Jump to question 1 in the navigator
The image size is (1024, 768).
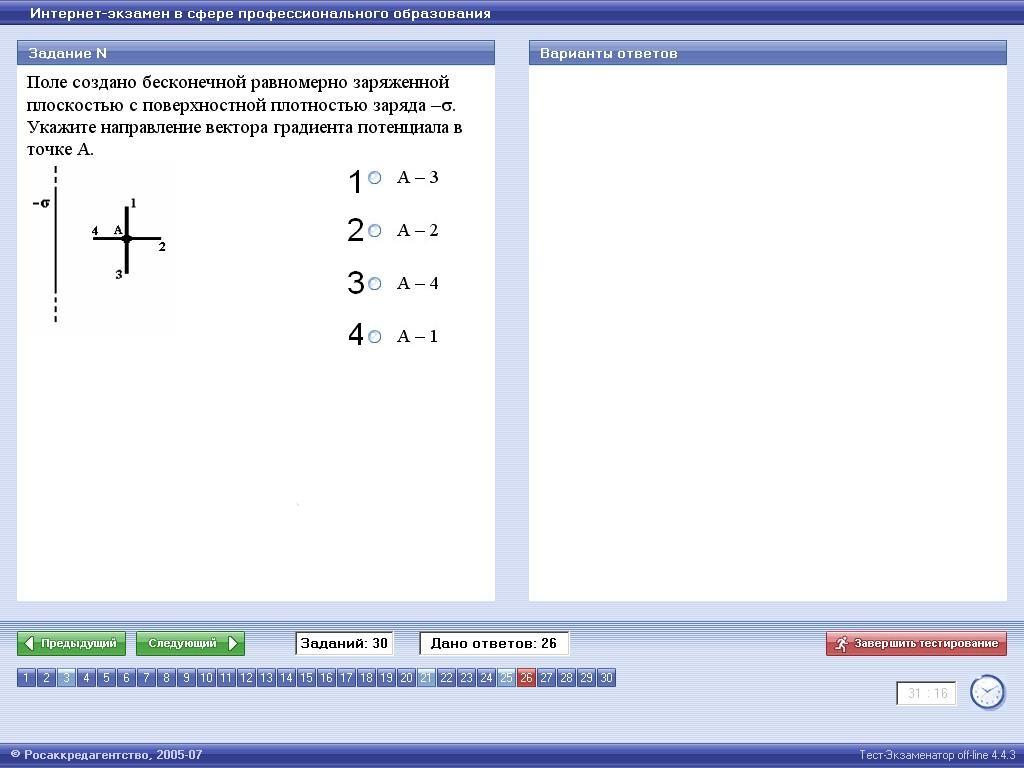[26, 678]
